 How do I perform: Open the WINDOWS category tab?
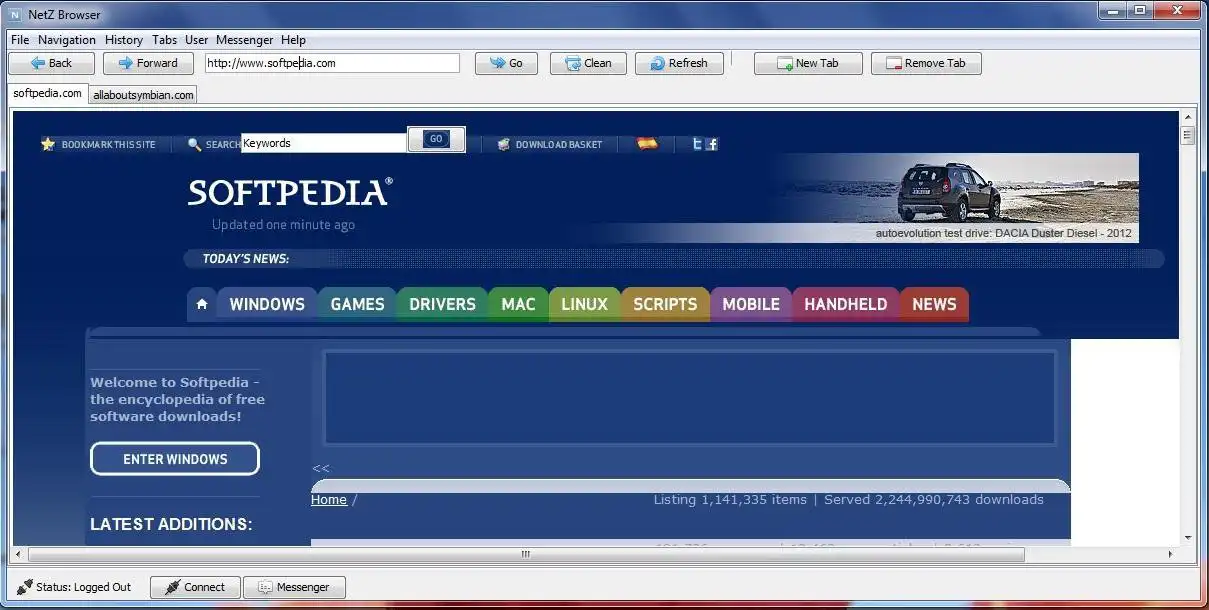coord(267,304)
